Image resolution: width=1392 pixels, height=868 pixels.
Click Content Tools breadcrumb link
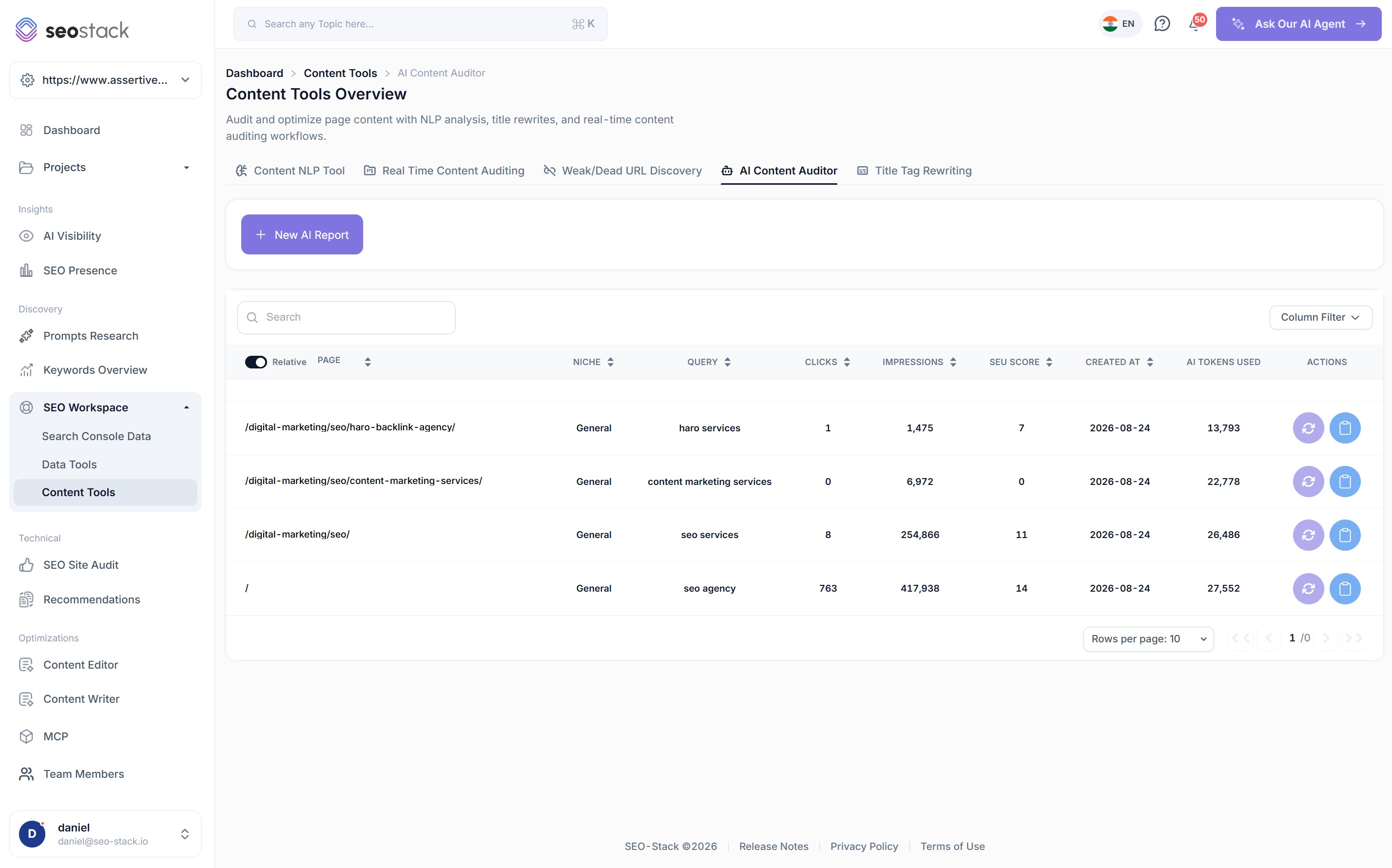[x=340, y=73]
